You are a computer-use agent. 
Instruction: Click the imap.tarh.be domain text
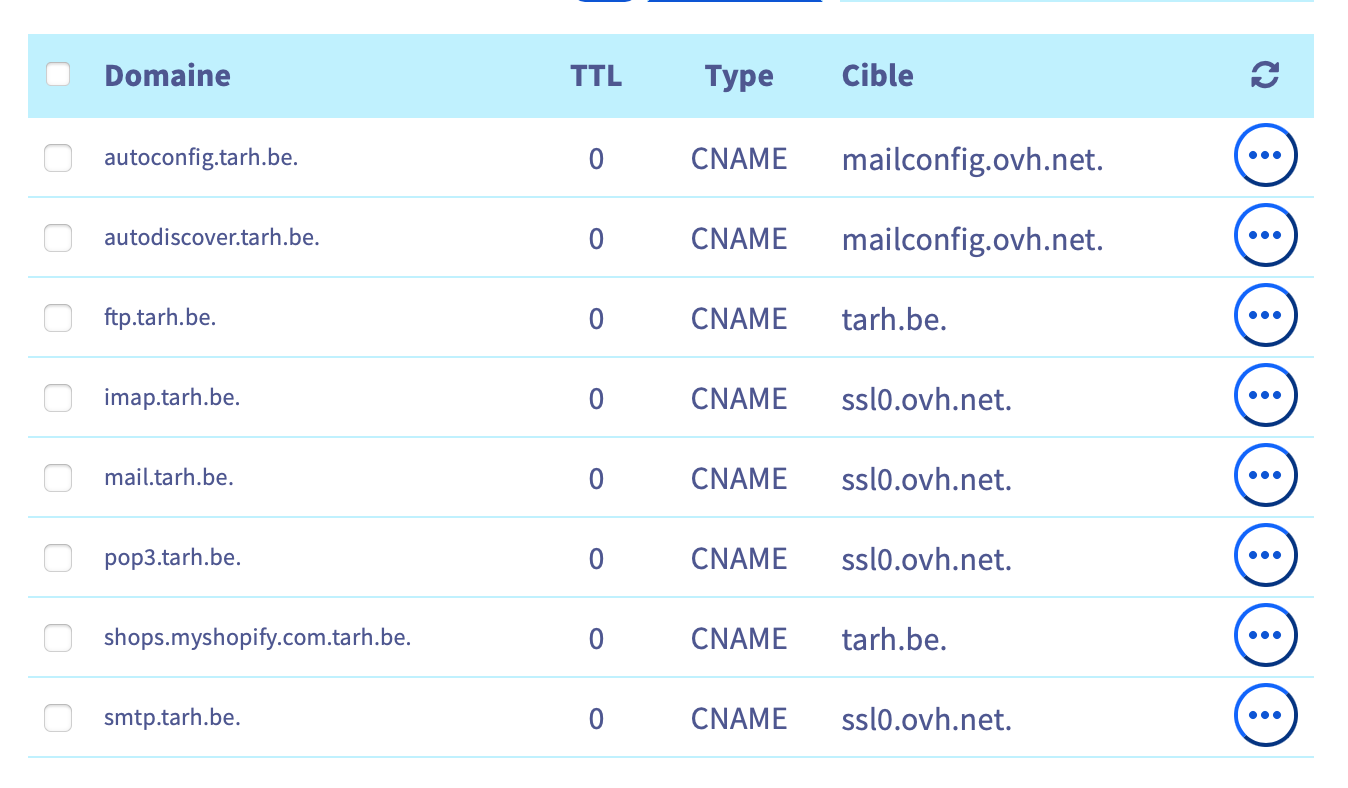tap(172, 398)
